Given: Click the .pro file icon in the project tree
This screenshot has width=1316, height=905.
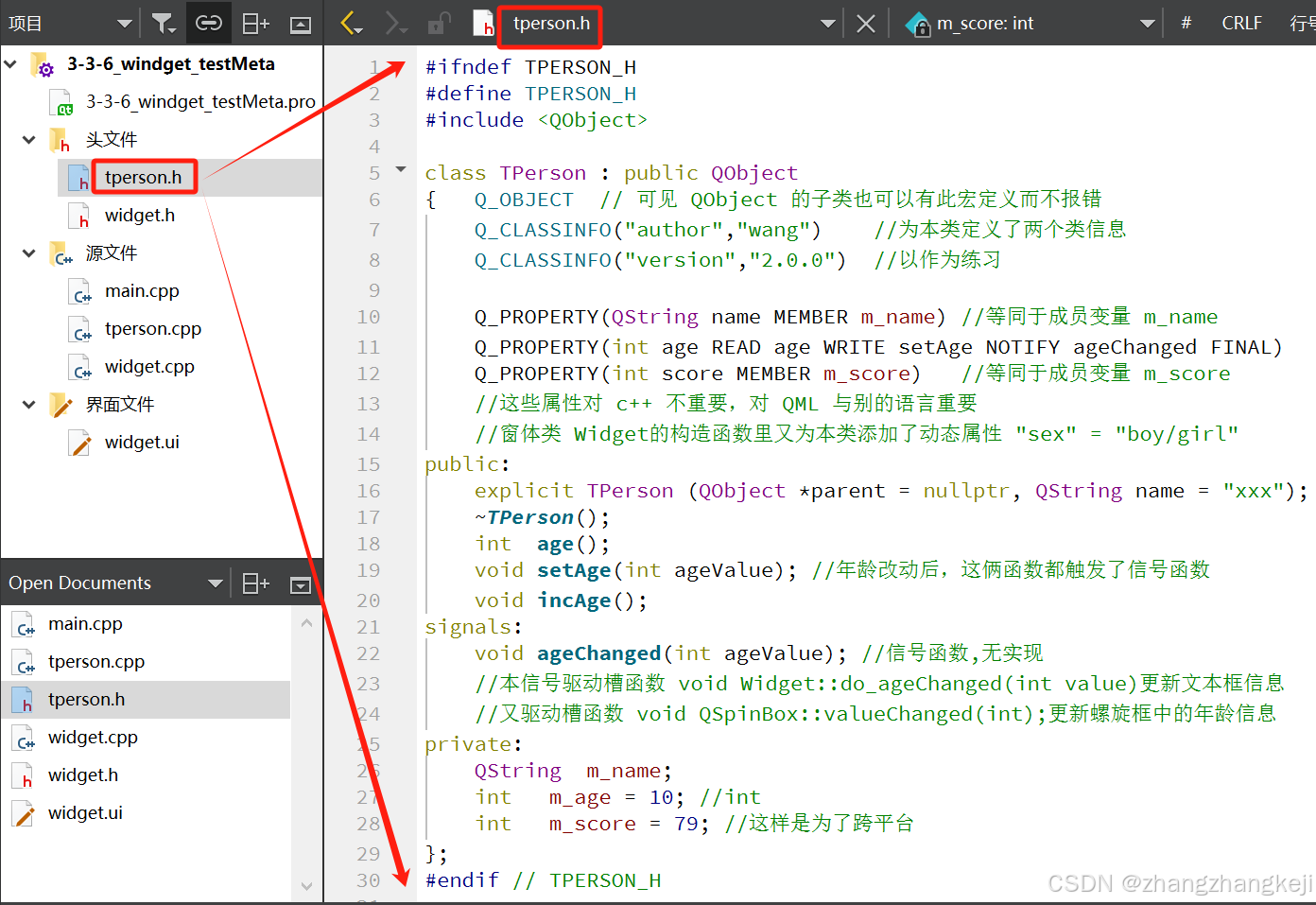Looking at the screenshot, I should click(61, 102).
